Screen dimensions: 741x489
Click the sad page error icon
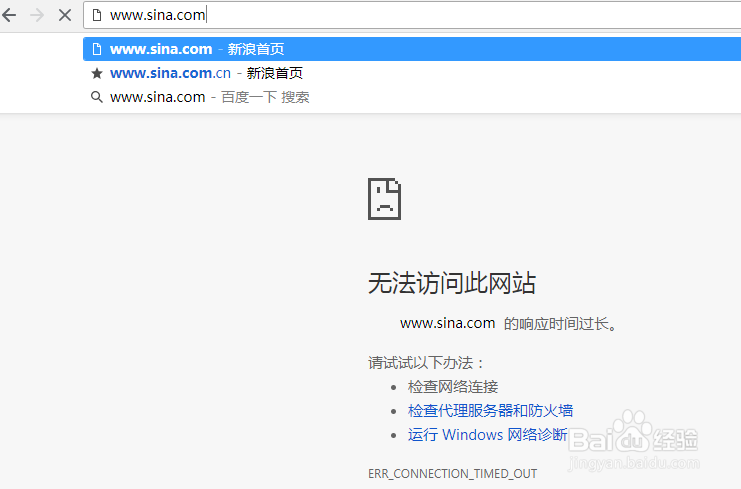[x=385, y=199]
